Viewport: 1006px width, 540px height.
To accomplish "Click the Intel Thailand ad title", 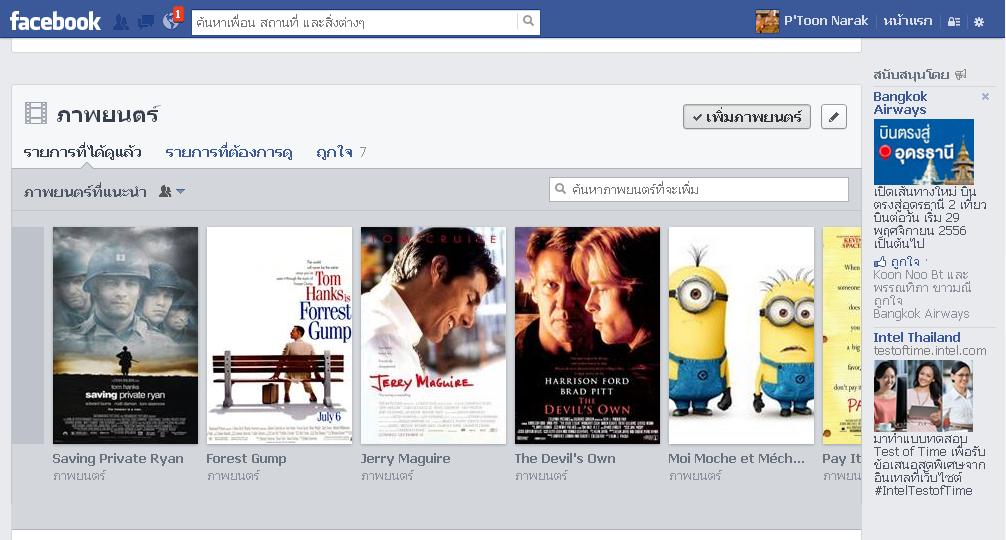I will click(917, 337).
